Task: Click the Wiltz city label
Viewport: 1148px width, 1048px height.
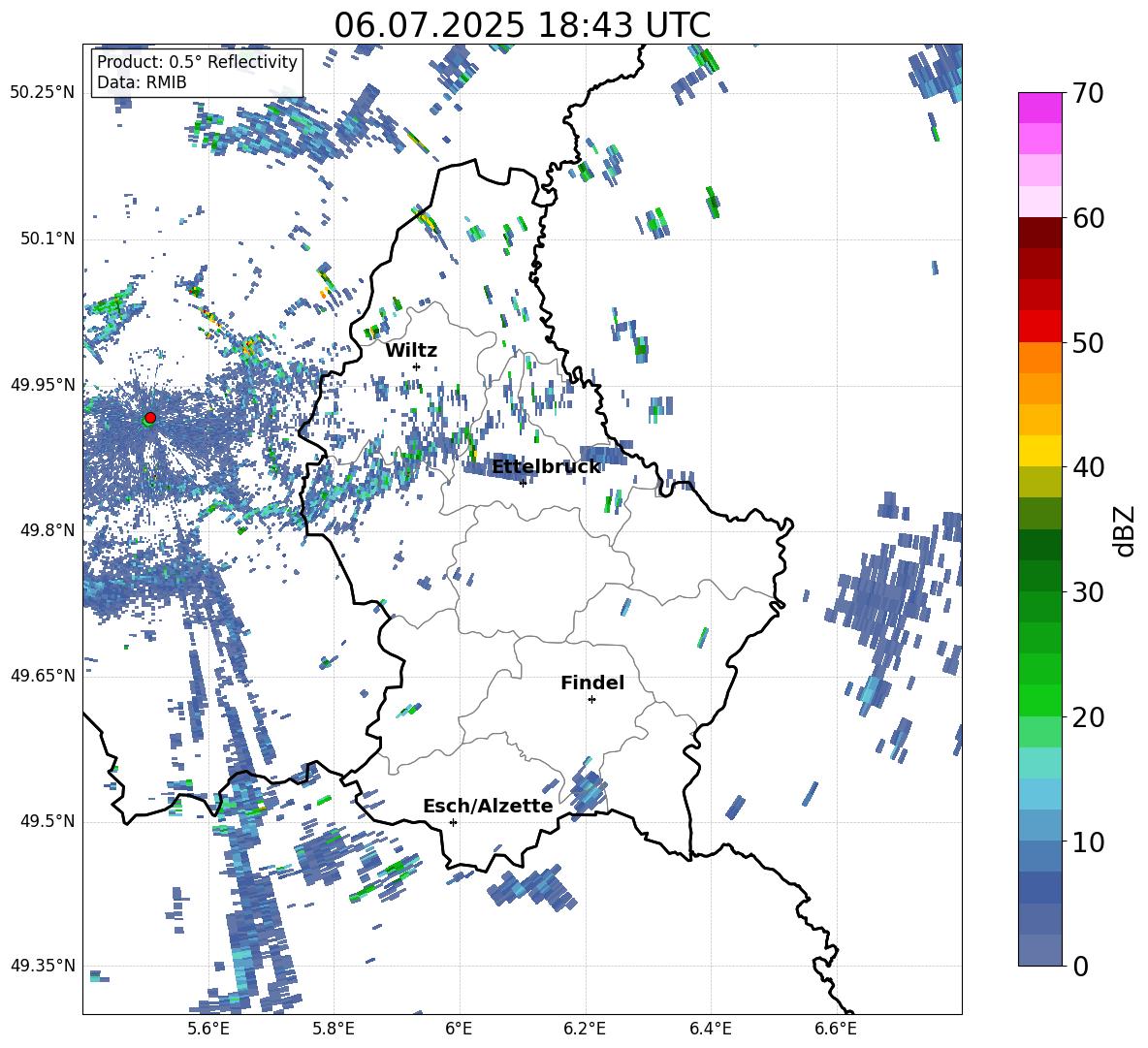Action: click(x=411, y=351)
